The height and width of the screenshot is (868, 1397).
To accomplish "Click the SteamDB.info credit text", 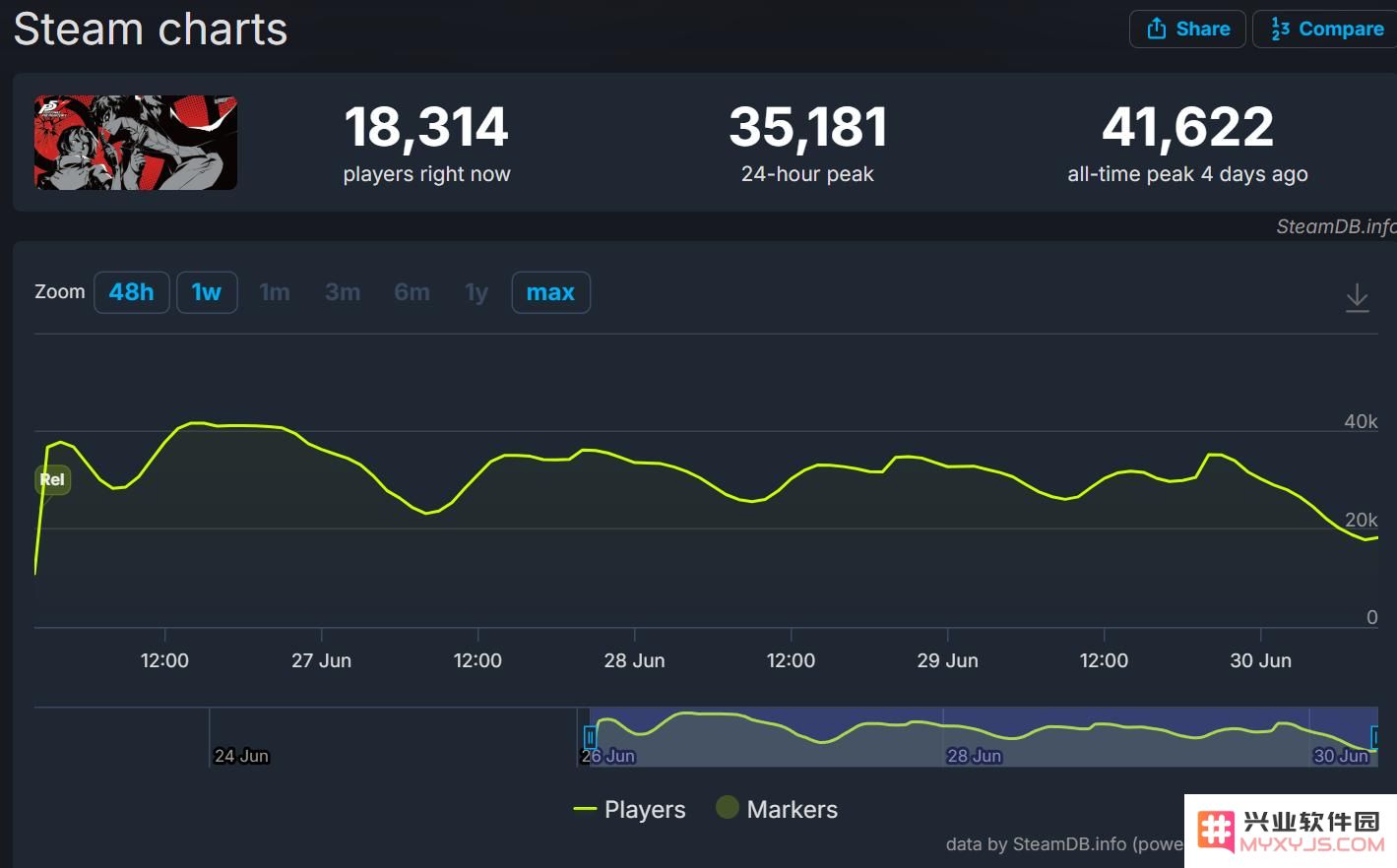I will point(1336,226).
